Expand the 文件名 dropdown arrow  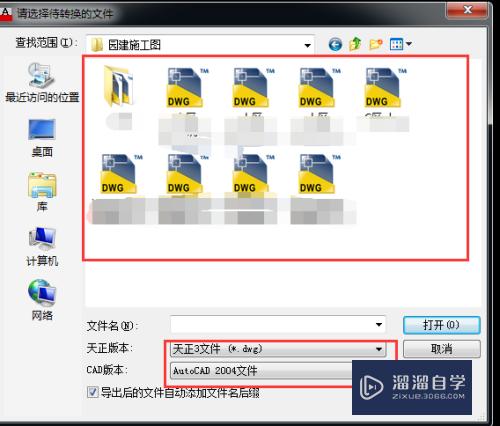click(x=379, y=324)
